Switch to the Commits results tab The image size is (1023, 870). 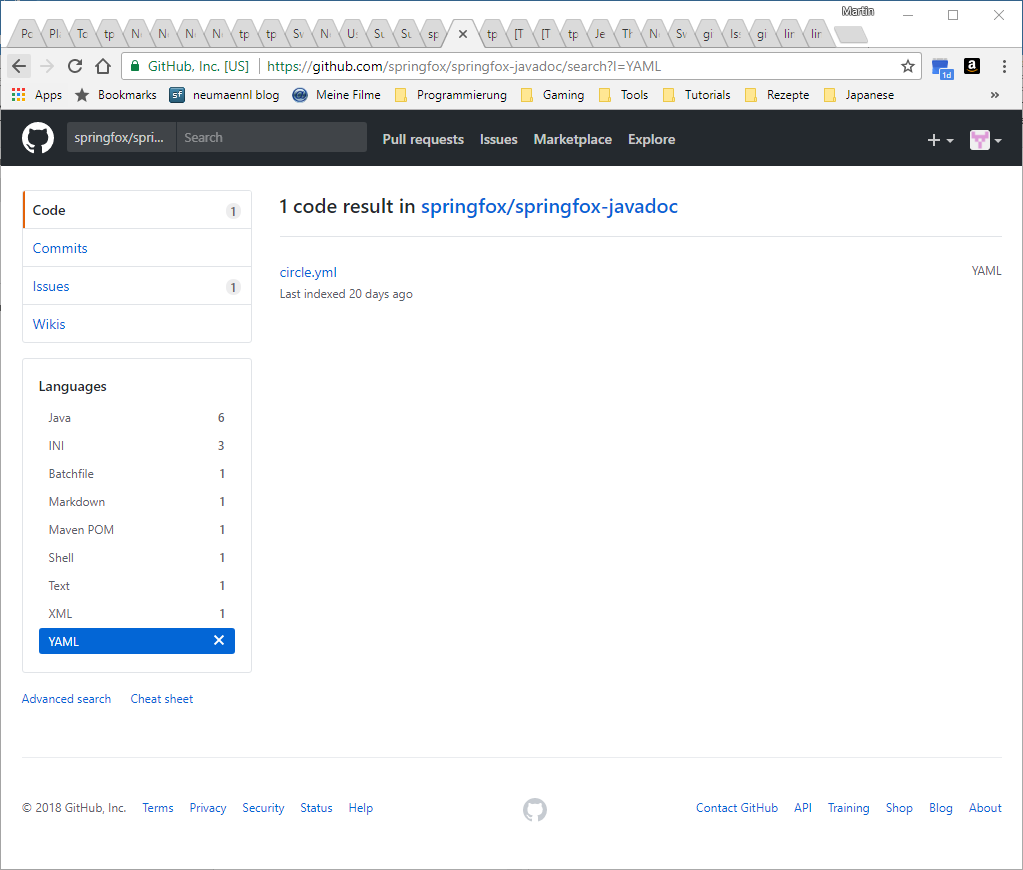60,248
